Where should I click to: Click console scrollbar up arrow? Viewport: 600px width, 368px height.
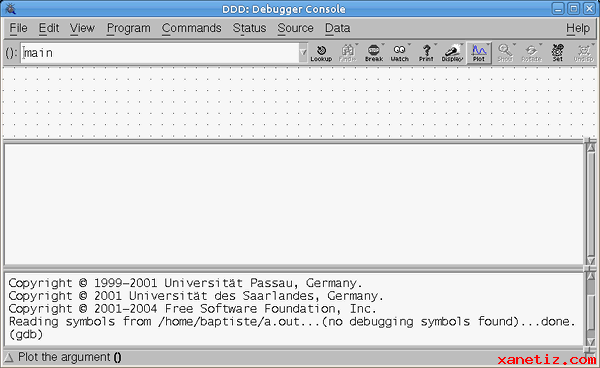[591, 276]
